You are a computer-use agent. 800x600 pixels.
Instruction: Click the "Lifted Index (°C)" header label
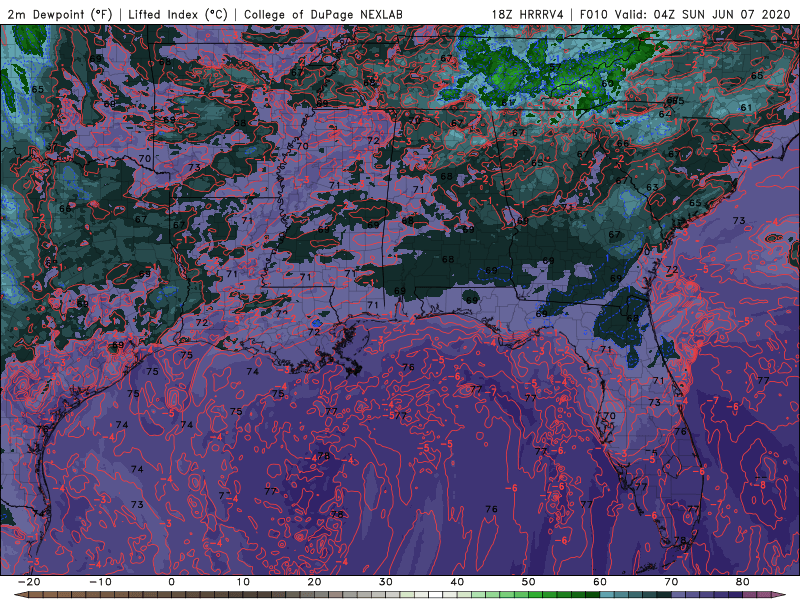(178, 14)
